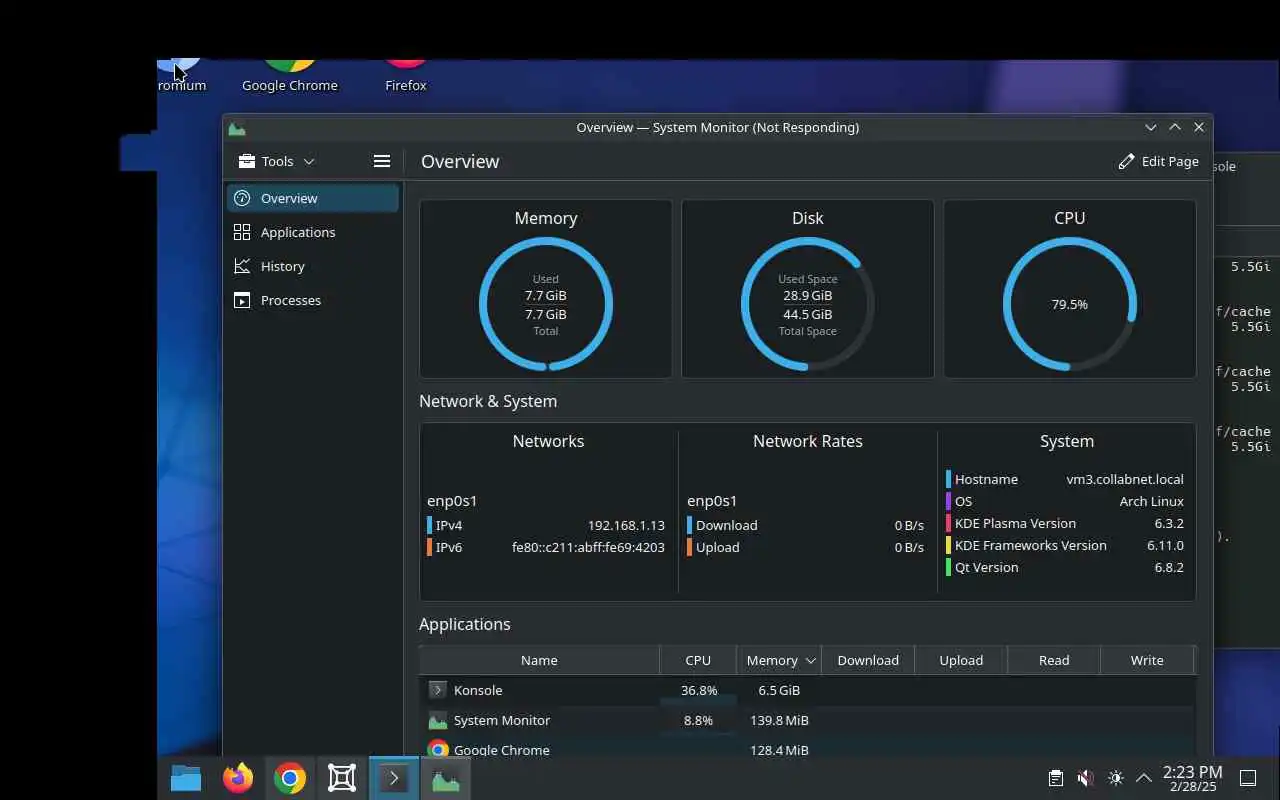This screenshot has width=1280, height=800.
Task: Sort applications by CPU column
Action: click(x=698, y=660)
